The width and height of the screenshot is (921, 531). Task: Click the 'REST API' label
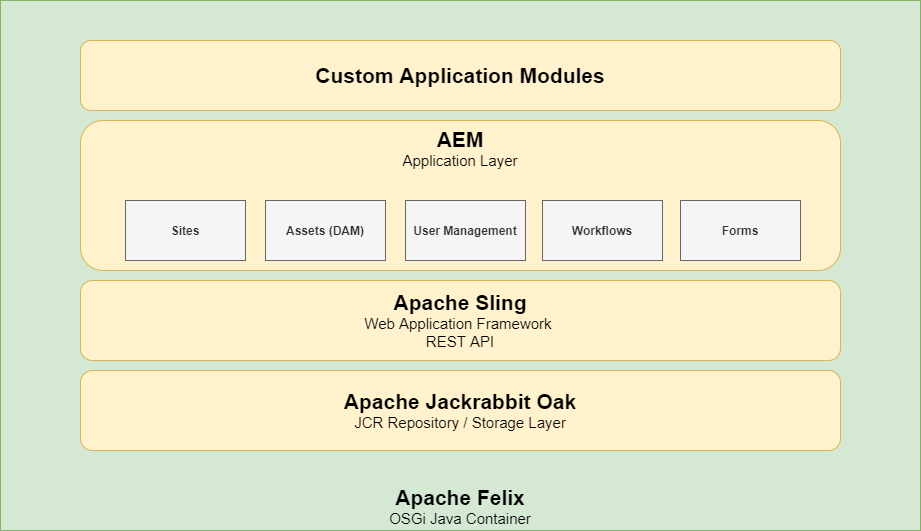pos(460,342)
